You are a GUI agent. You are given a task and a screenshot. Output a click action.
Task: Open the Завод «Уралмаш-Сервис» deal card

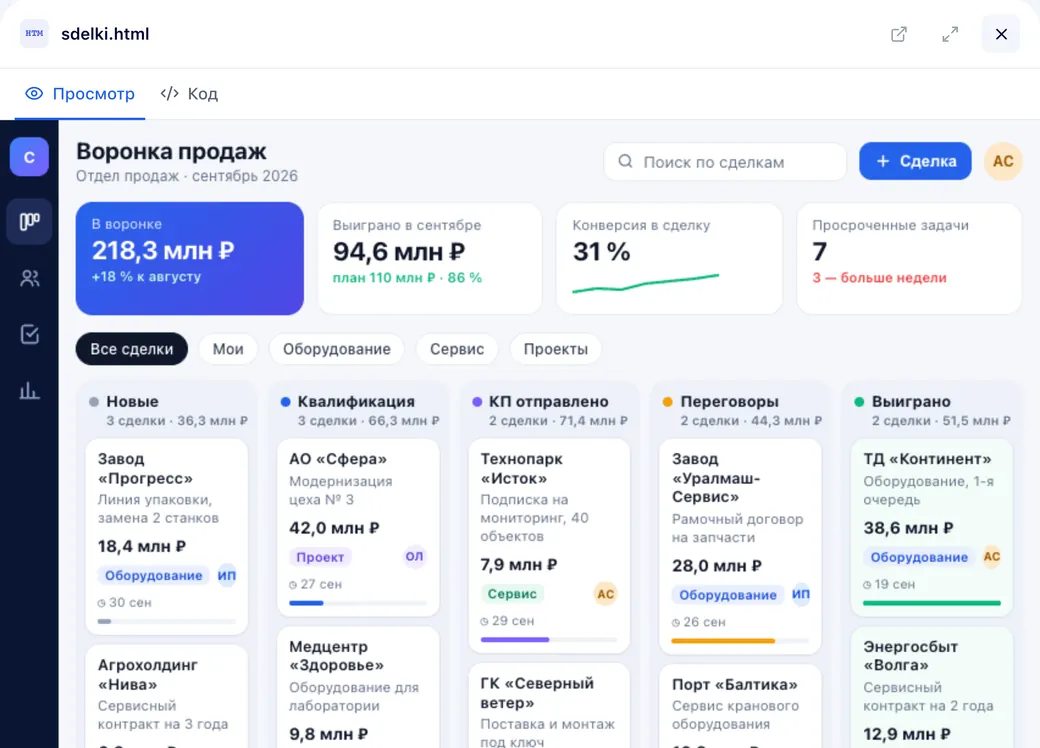[x=740, y=546]
